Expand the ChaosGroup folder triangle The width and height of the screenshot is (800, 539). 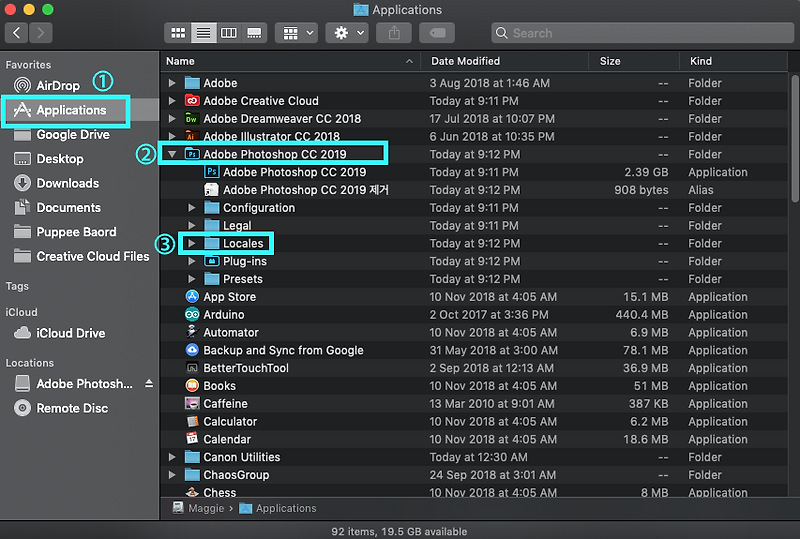point(172,475)
